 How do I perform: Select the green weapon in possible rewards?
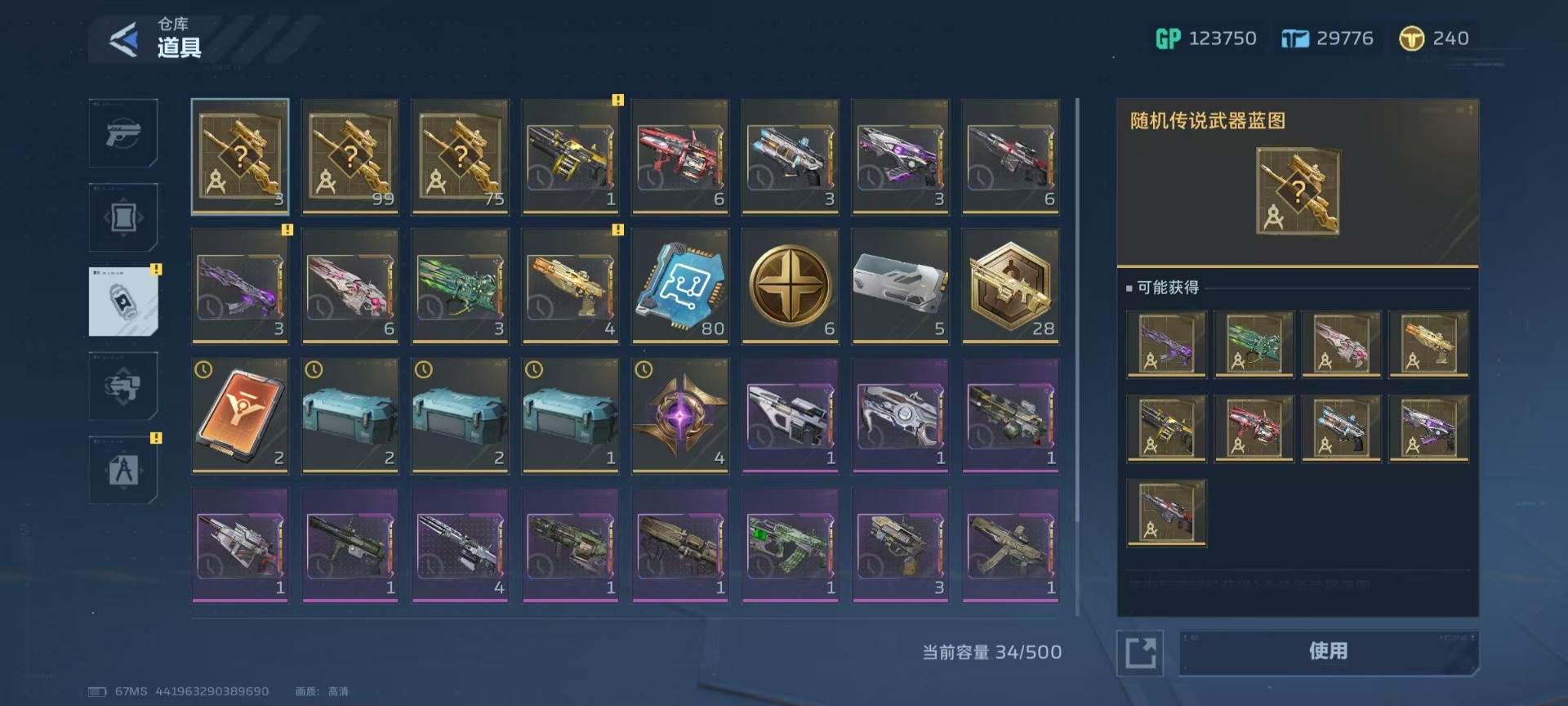pos(1254,344)
